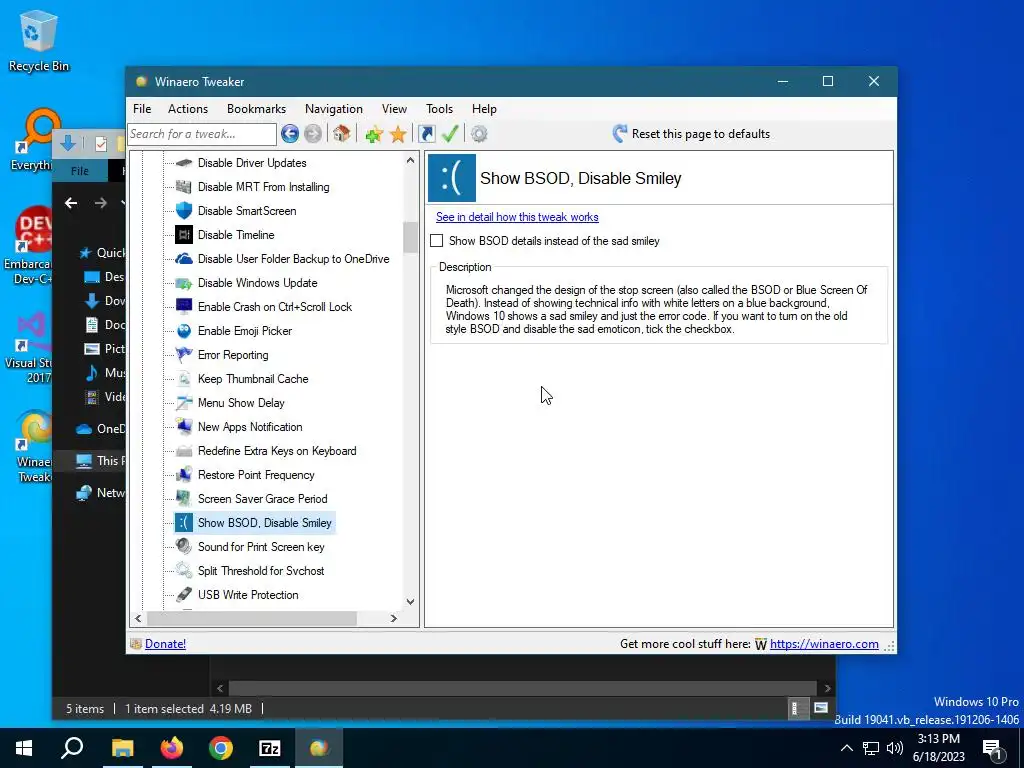Click the File tab in File Explorer
The height and width of the screenshot is (768, 1024).
80,171
